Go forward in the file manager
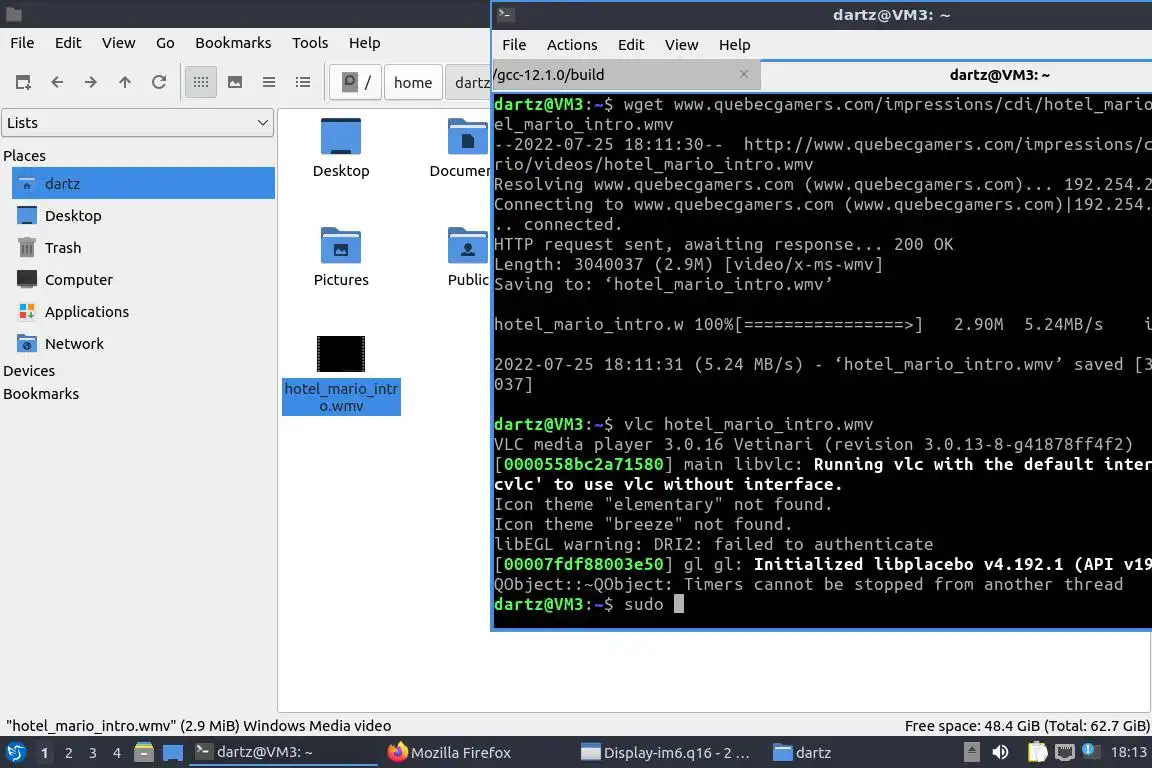 point(90,82)
